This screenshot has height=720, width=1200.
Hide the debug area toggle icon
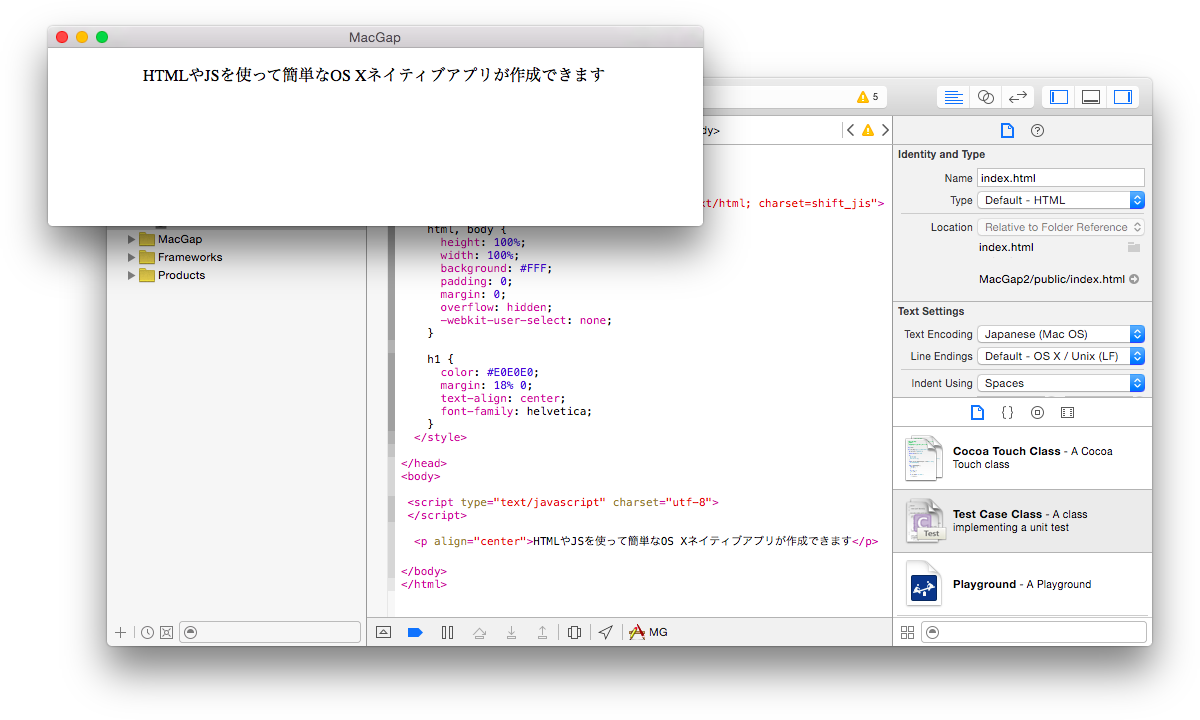[383, 632]
